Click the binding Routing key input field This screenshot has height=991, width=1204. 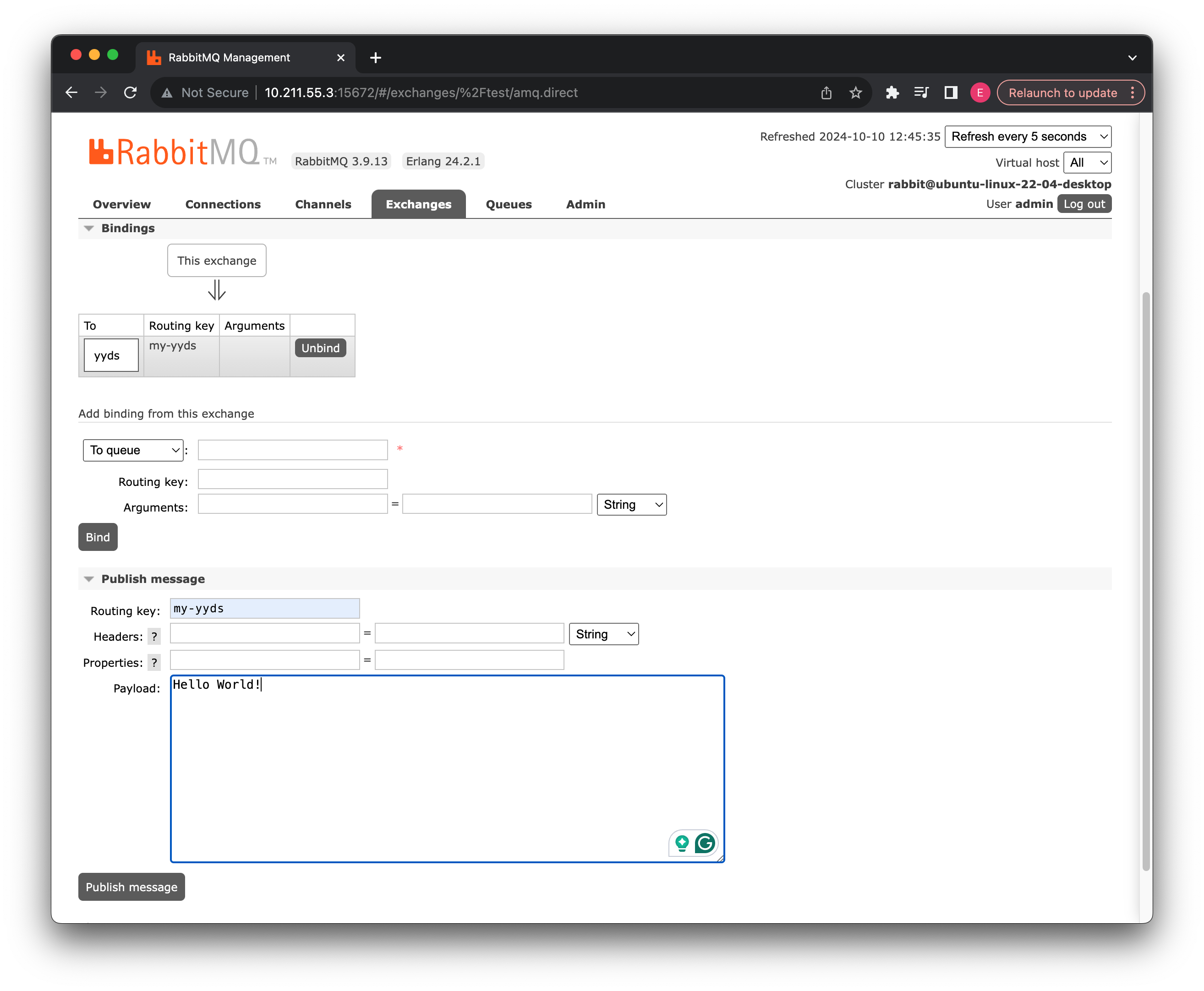tap(292, 479)
